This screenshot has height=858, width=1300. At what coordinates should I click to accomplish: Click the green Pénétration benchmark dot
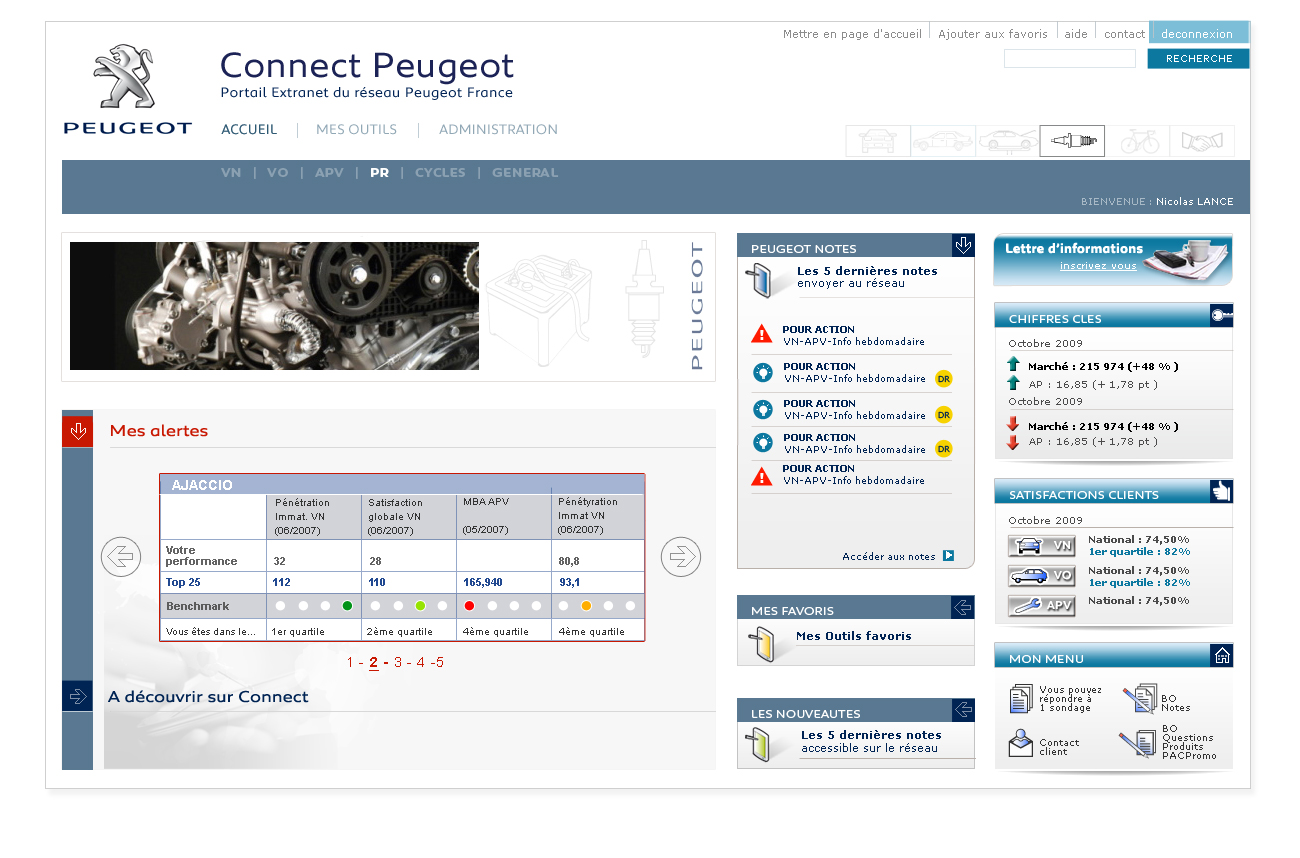click(347, 606)
